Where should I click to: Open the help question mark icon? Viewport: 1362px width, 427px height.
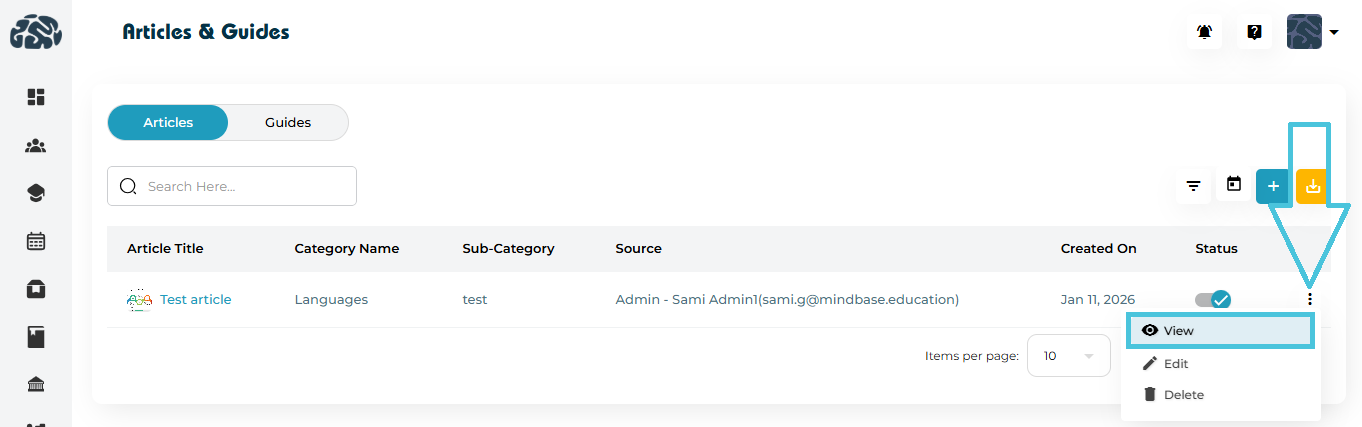point(1254,32)
